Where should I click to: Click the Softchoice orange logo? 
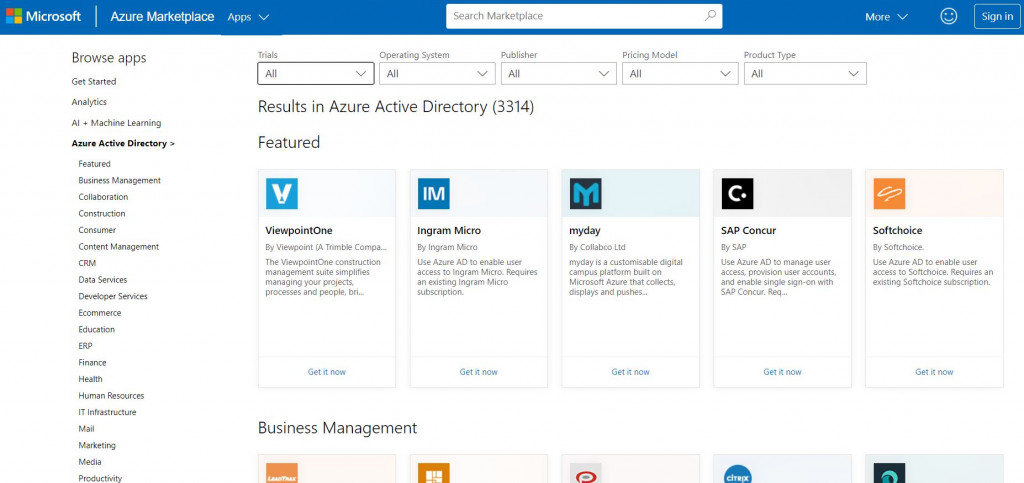tap(889, 193)
